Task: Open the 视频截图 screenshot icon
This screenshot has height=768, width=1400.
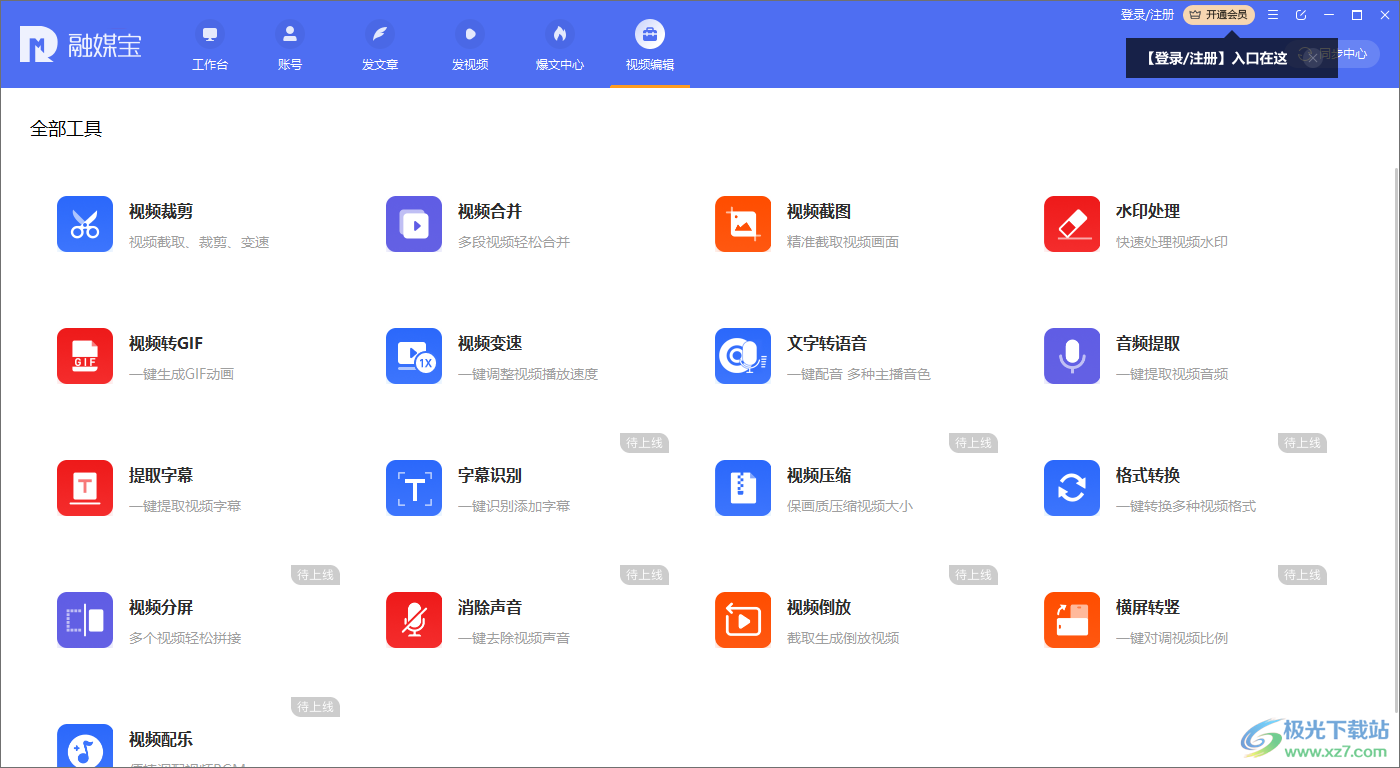Action: click(743, 224)
